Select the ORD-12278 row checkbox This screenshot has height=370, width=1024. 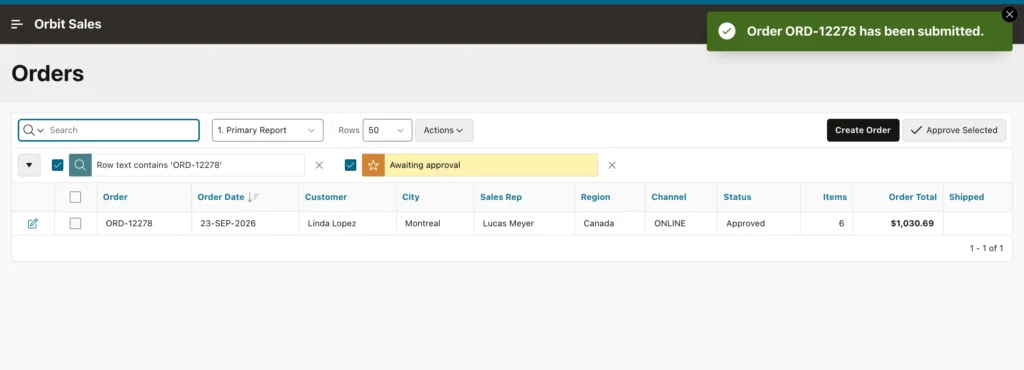(75, 223)
